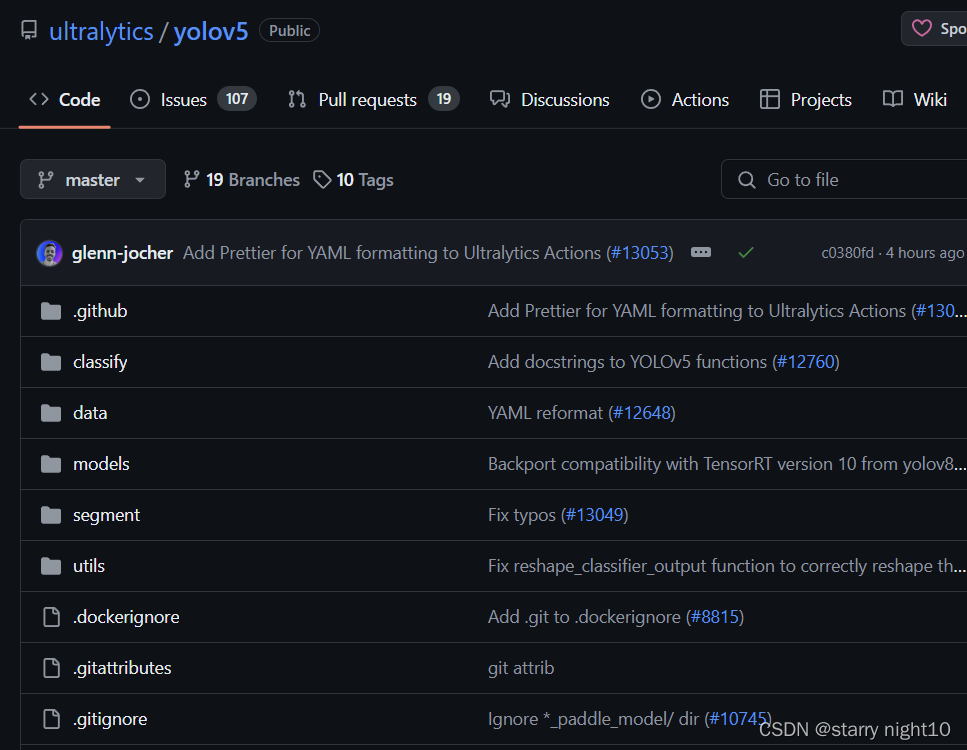The width and height of the screenshot is (967, 750).
Task: Click the green commit status checkmark
Action: pos(746,252)
